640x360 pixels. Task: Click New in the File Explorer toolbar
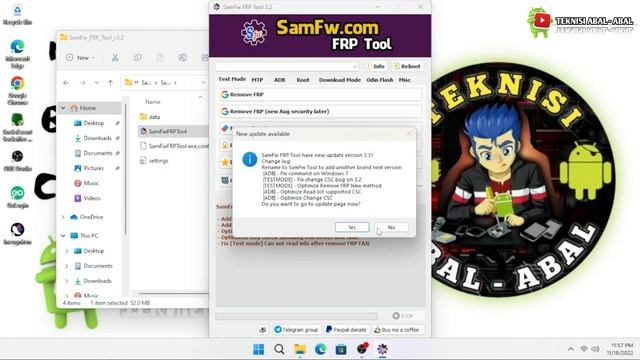point(80,58)
